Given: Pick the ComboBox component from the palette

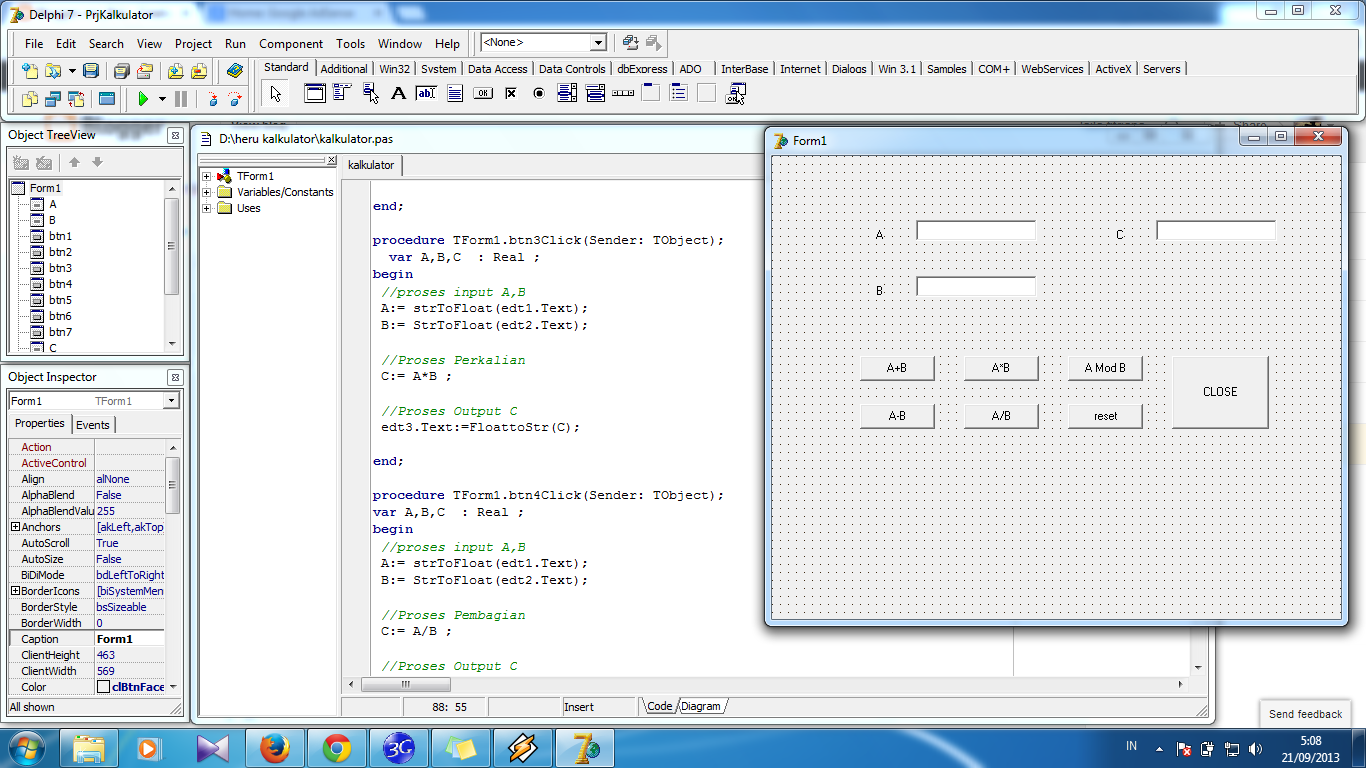Looking at the screenshot, I should click(595, 94).
